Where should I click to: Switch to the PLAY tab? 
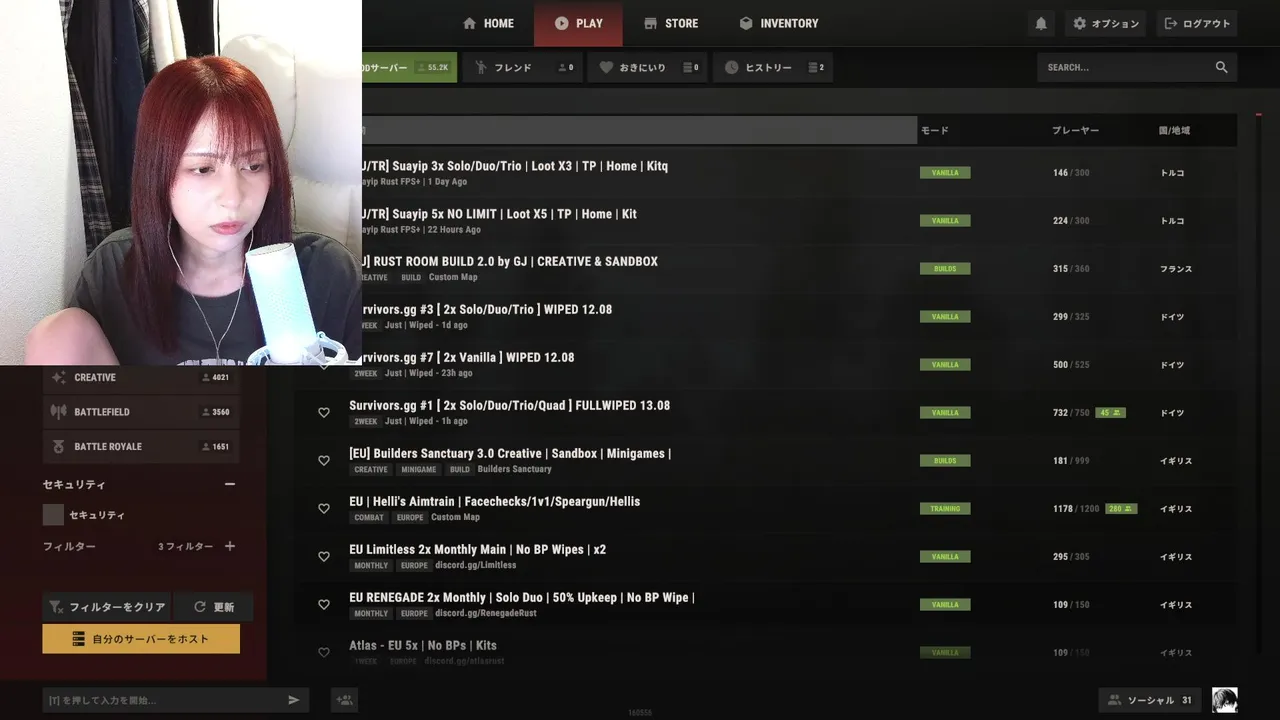coord(578,23)
